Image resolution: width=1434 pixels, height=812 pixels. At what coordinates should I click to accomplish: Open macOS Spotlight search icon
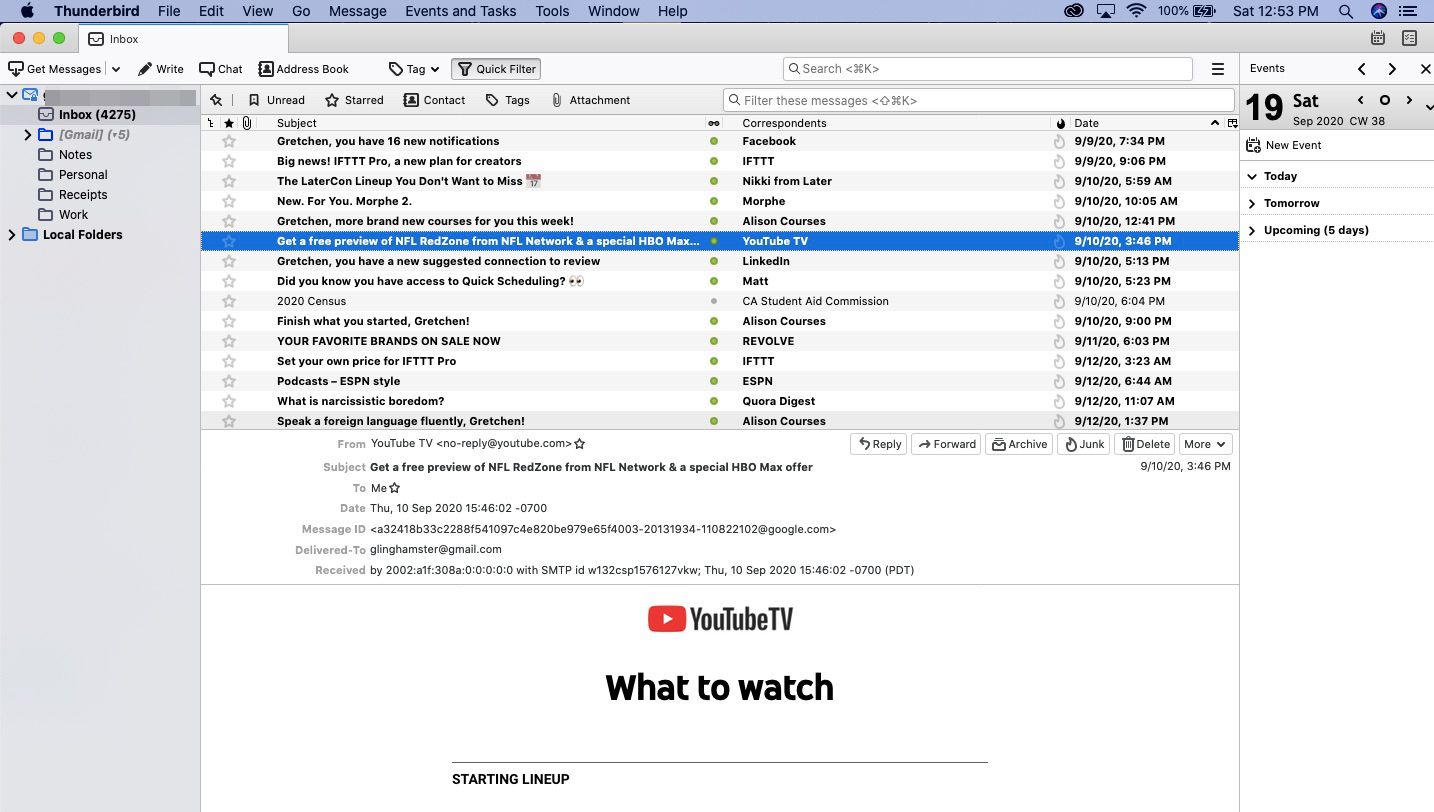pos(1345,11)
